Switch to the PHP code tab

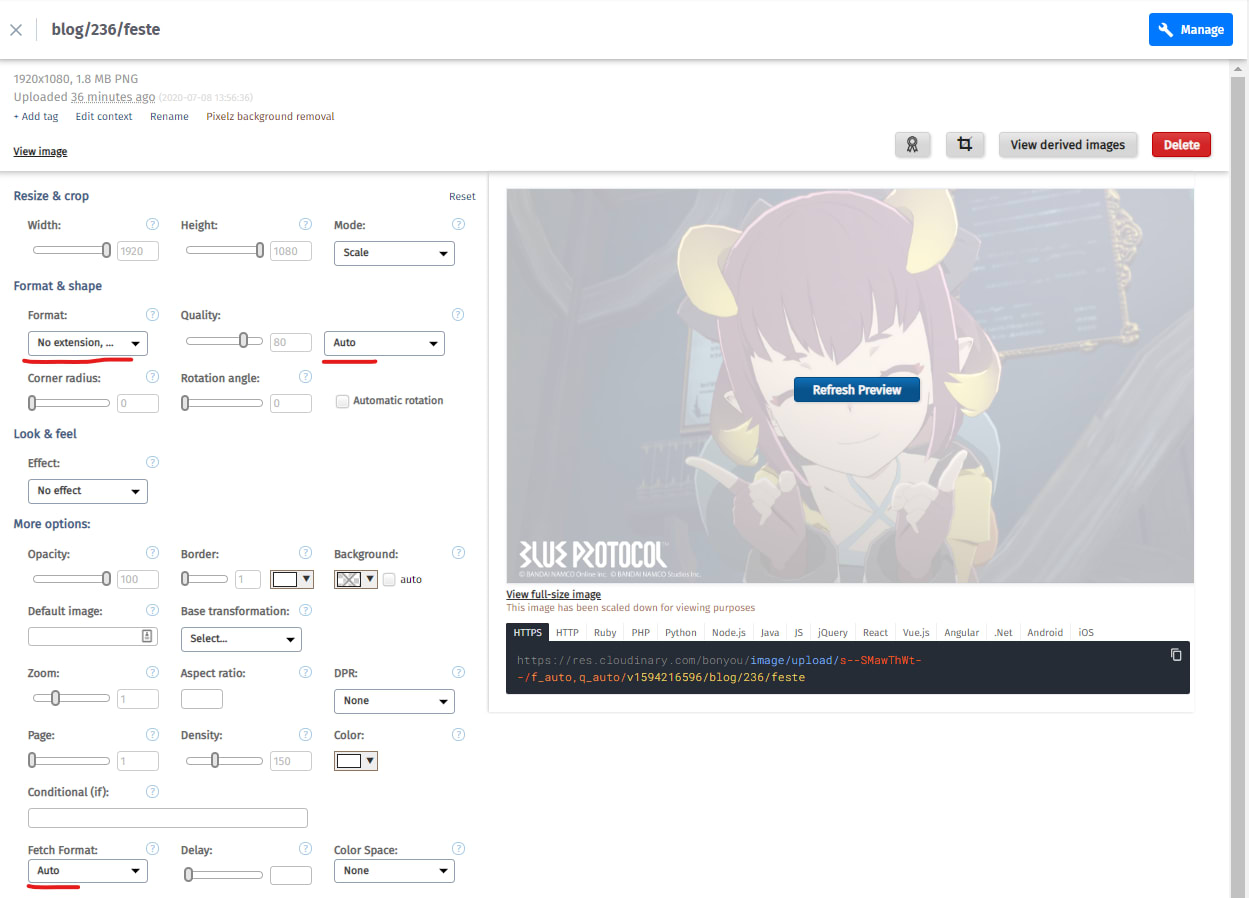click(x=641, y=632)
